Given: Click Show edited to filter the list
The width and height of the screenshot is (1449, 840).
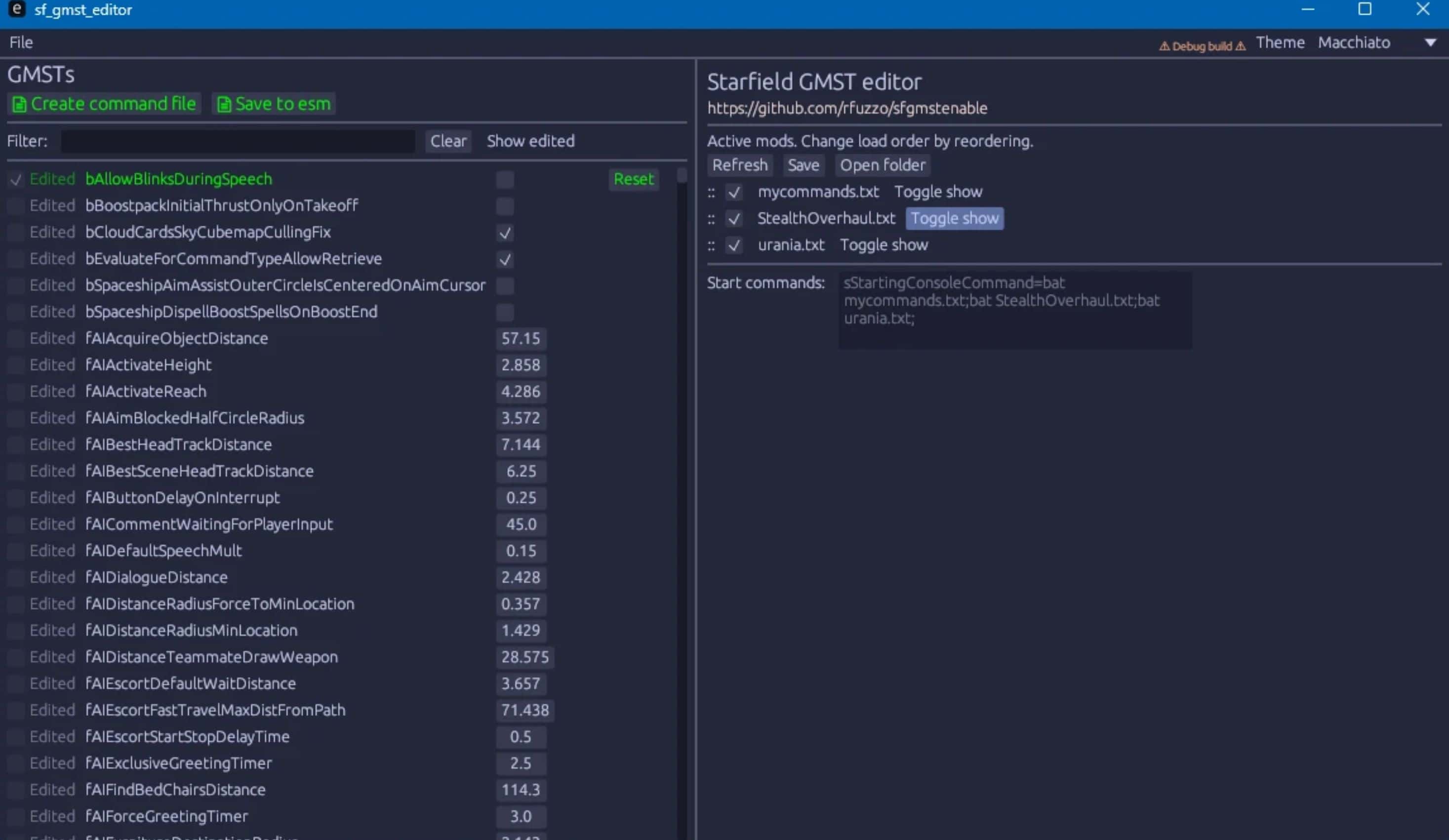Looking at the screenshot, I should [x=531, y=141].
